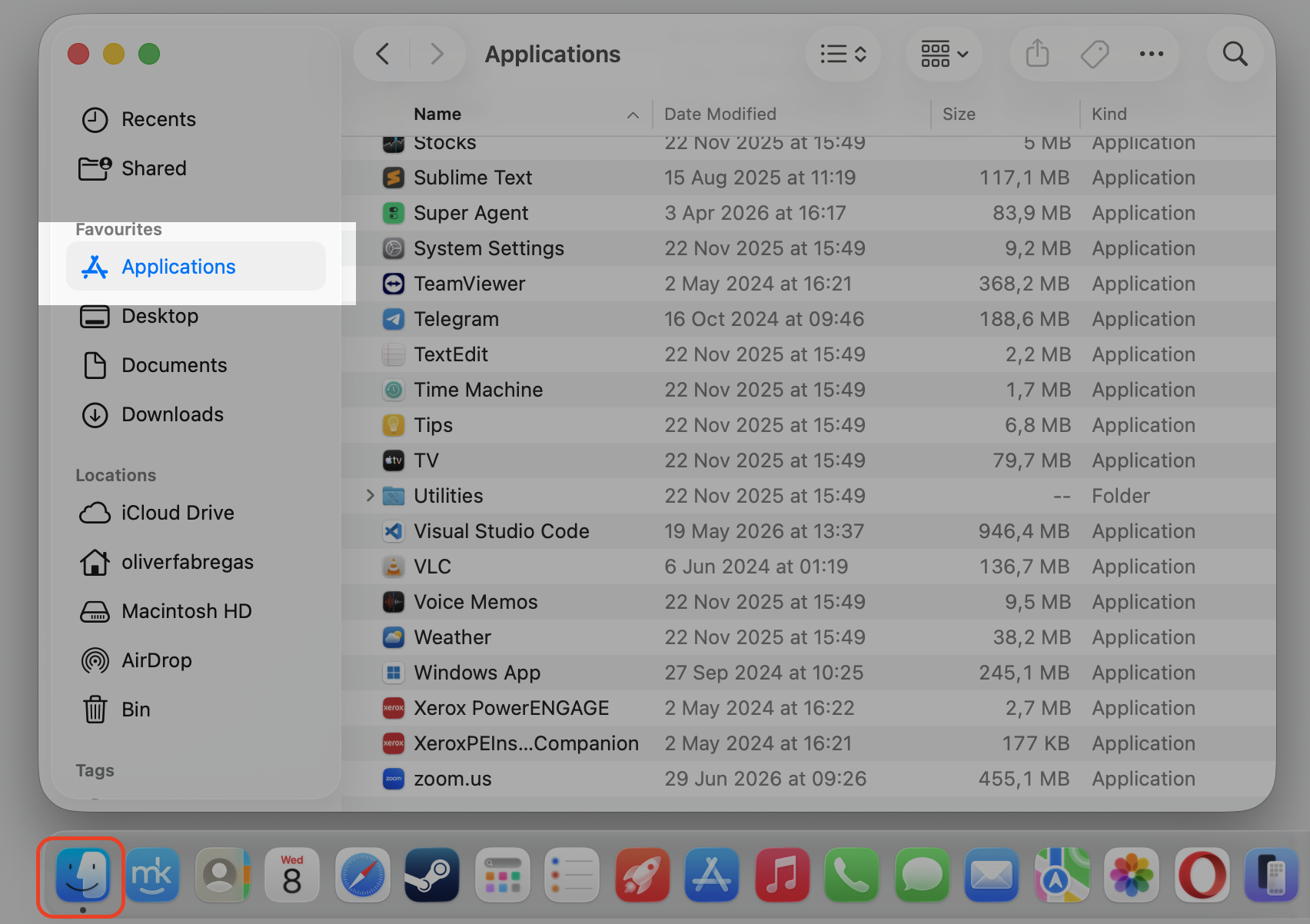This screenshot has width=1310, height=924.
Task: Open the list view options selector
Action: (x=843, y=54)
